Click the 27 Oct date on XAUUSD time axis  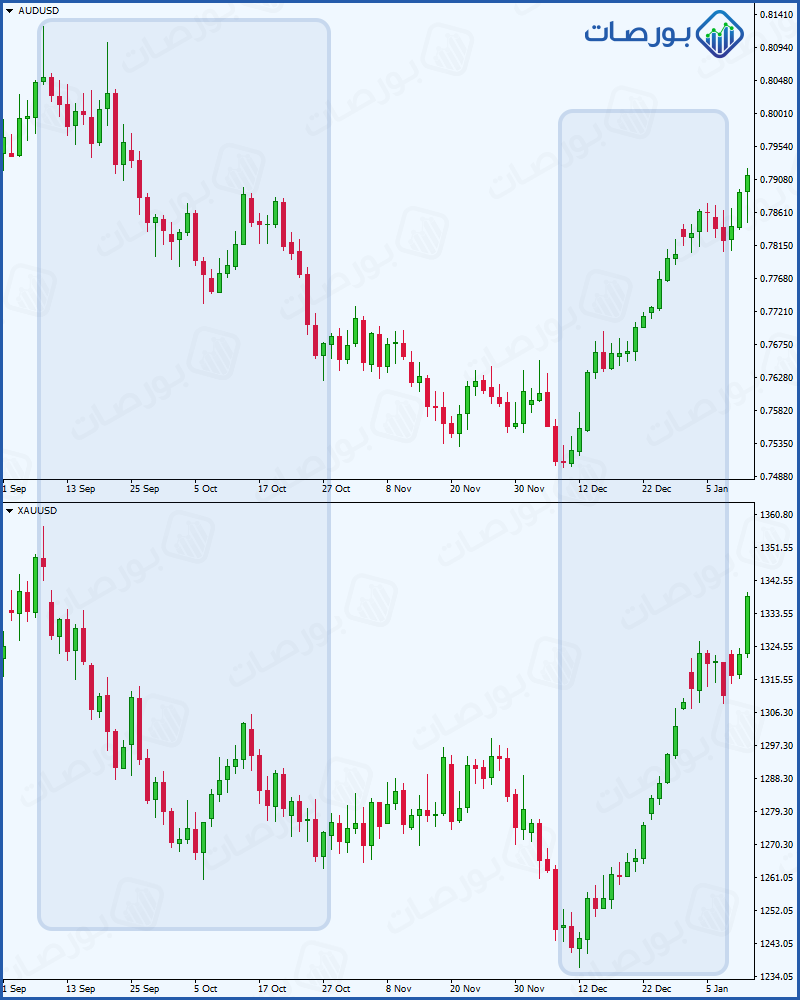(336, 989)
